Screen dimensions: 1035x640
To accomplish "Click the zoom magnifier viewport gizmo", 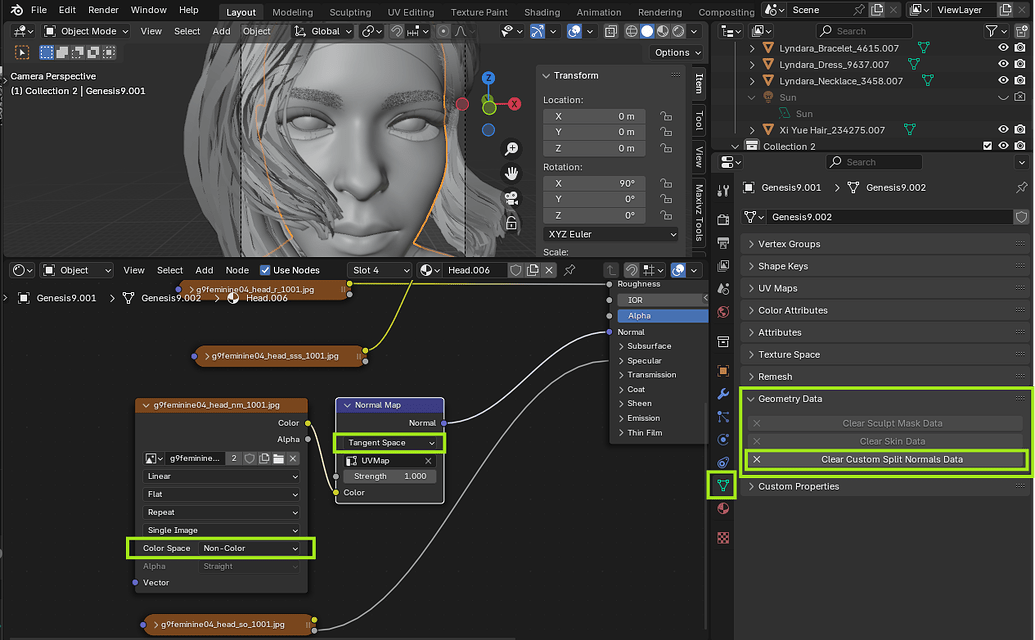I will tap(511, 149).
